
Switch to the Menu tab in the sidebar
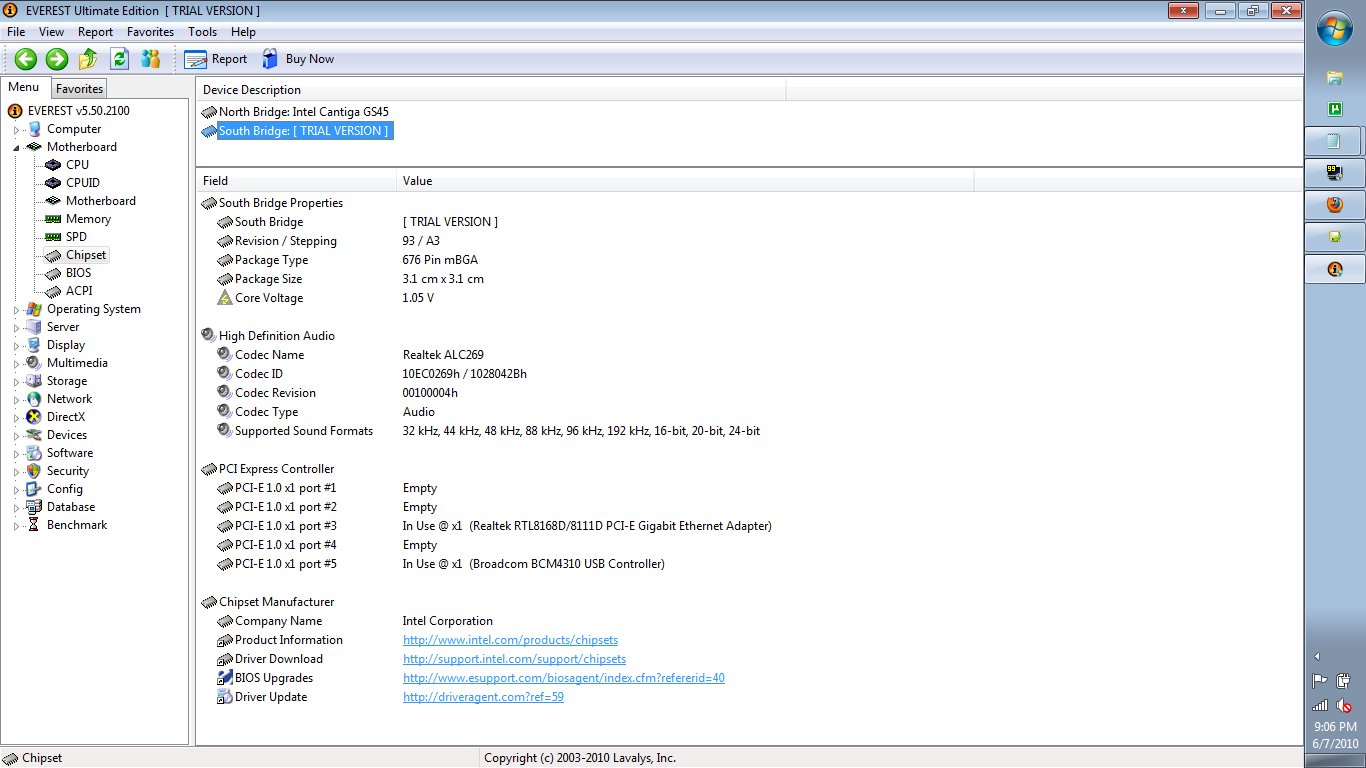24,87
